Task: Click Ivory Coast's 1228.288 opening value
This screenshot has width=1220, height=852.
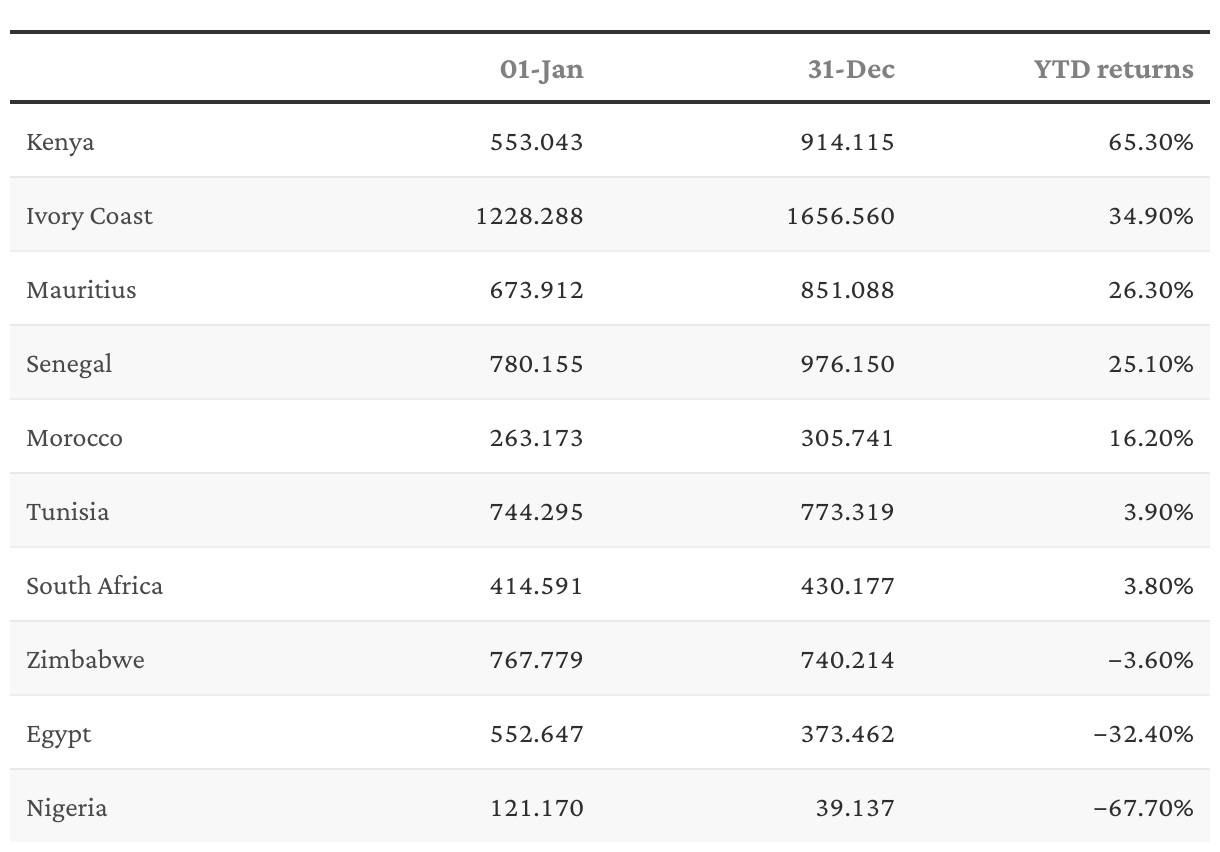Action: point(529,216)
